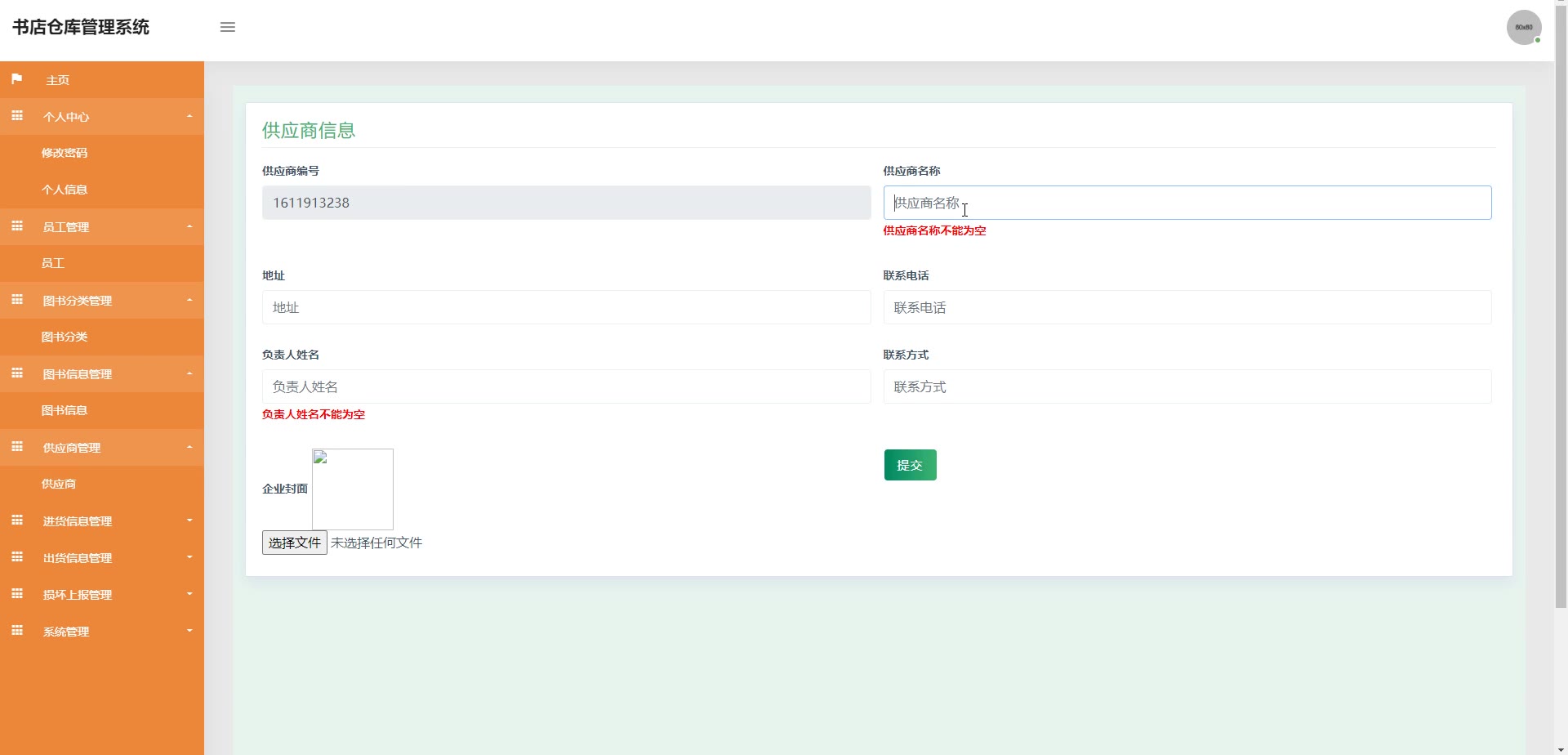Click the grid icon beside 供应商管理

pyautogui.click(x=16, y=447)
